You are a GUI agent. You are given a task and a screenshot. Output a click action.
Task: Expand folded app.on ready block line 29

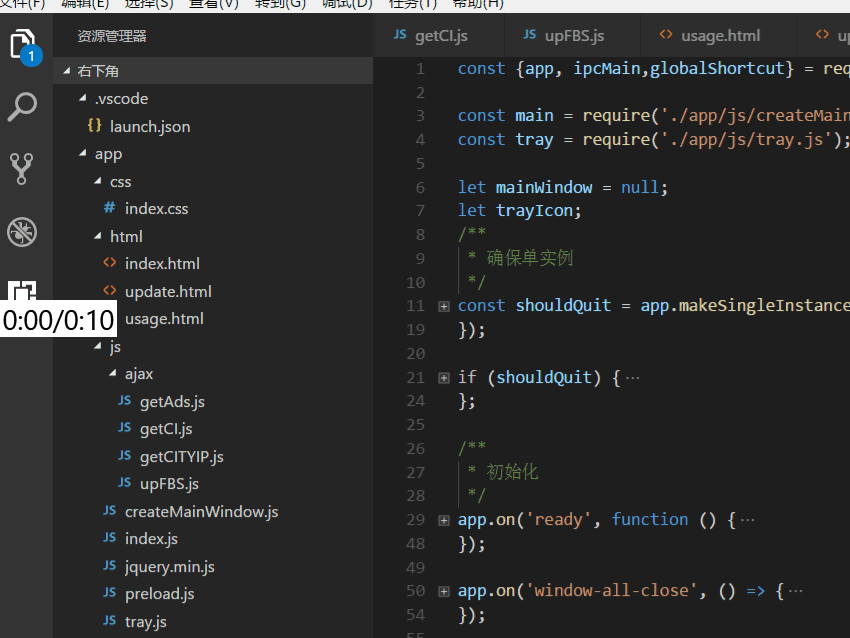click(444, 520)
